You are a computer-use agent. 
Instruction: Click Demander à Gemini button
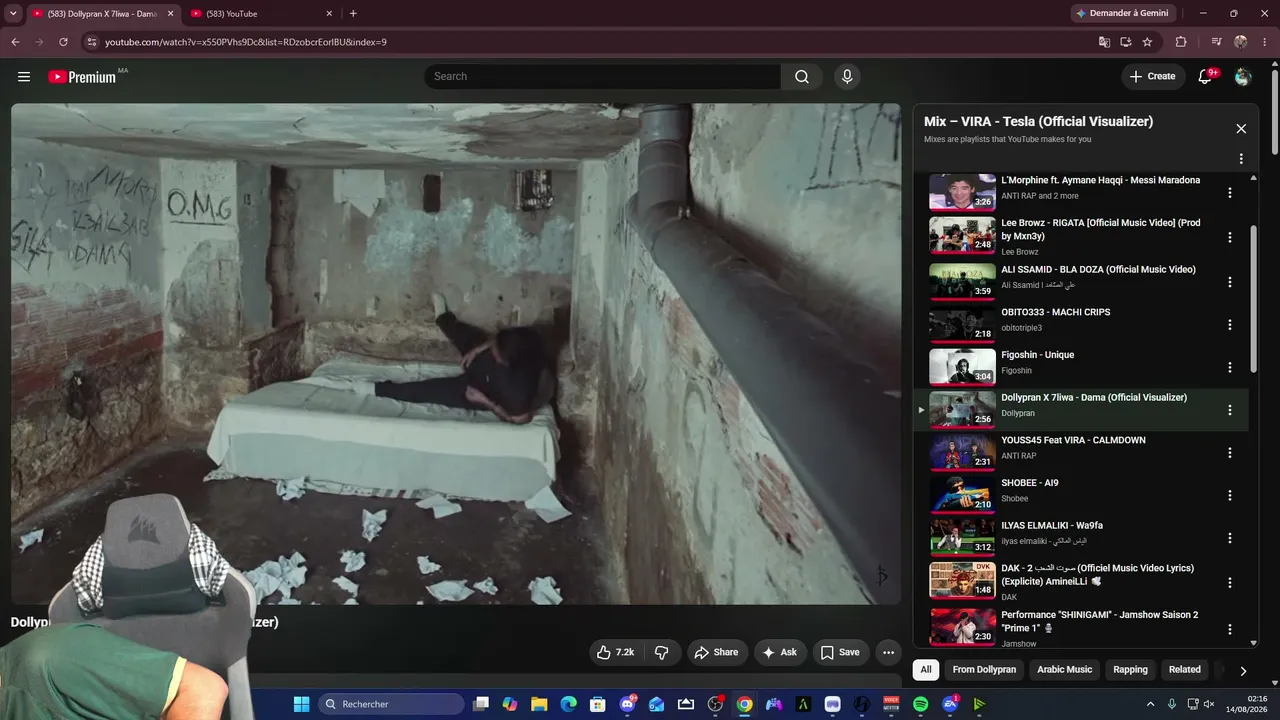pyautogui.click(x=1122, y=13)
